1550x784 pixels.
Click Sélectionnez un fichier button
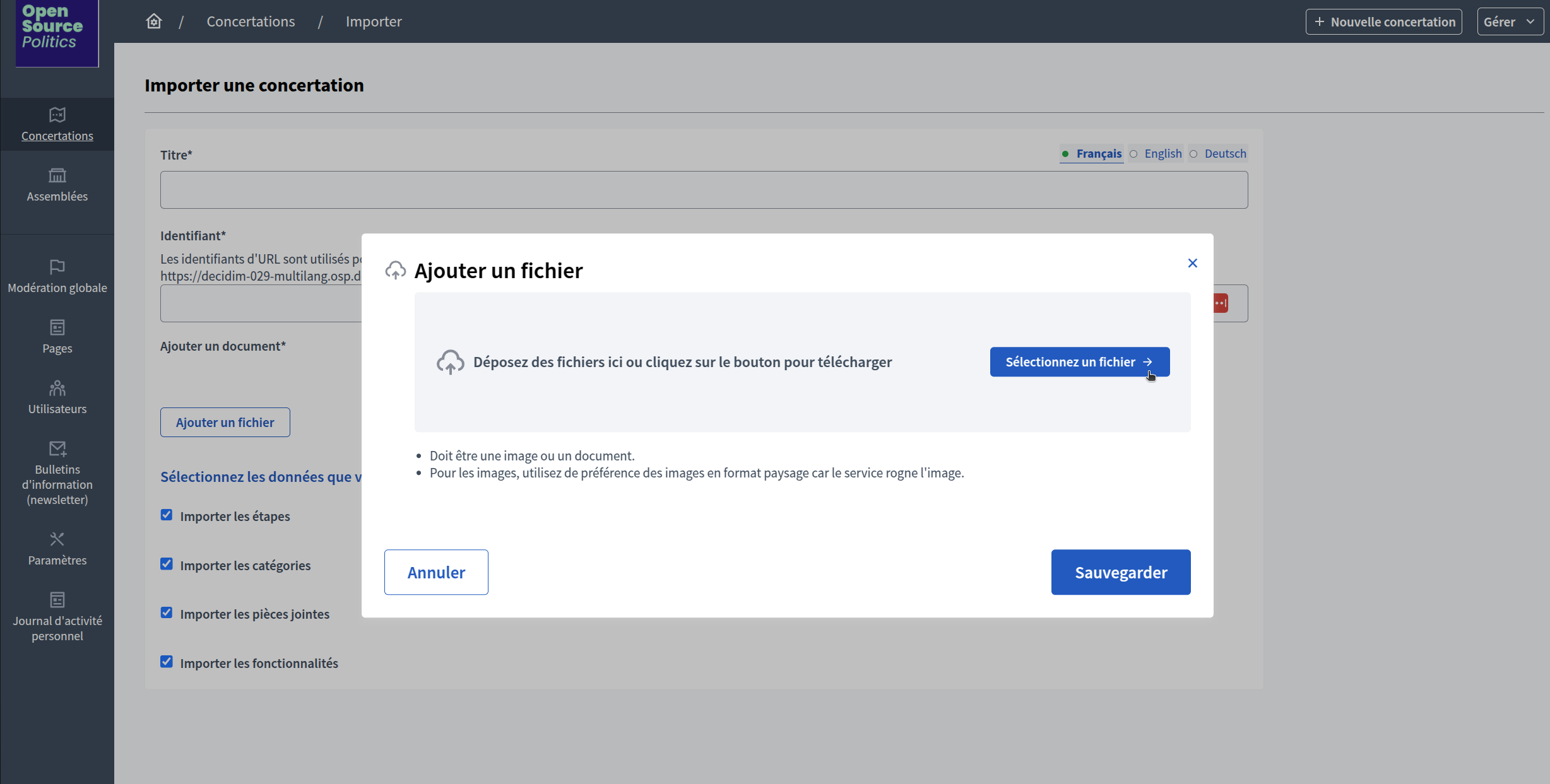(x=1079, y=362)
